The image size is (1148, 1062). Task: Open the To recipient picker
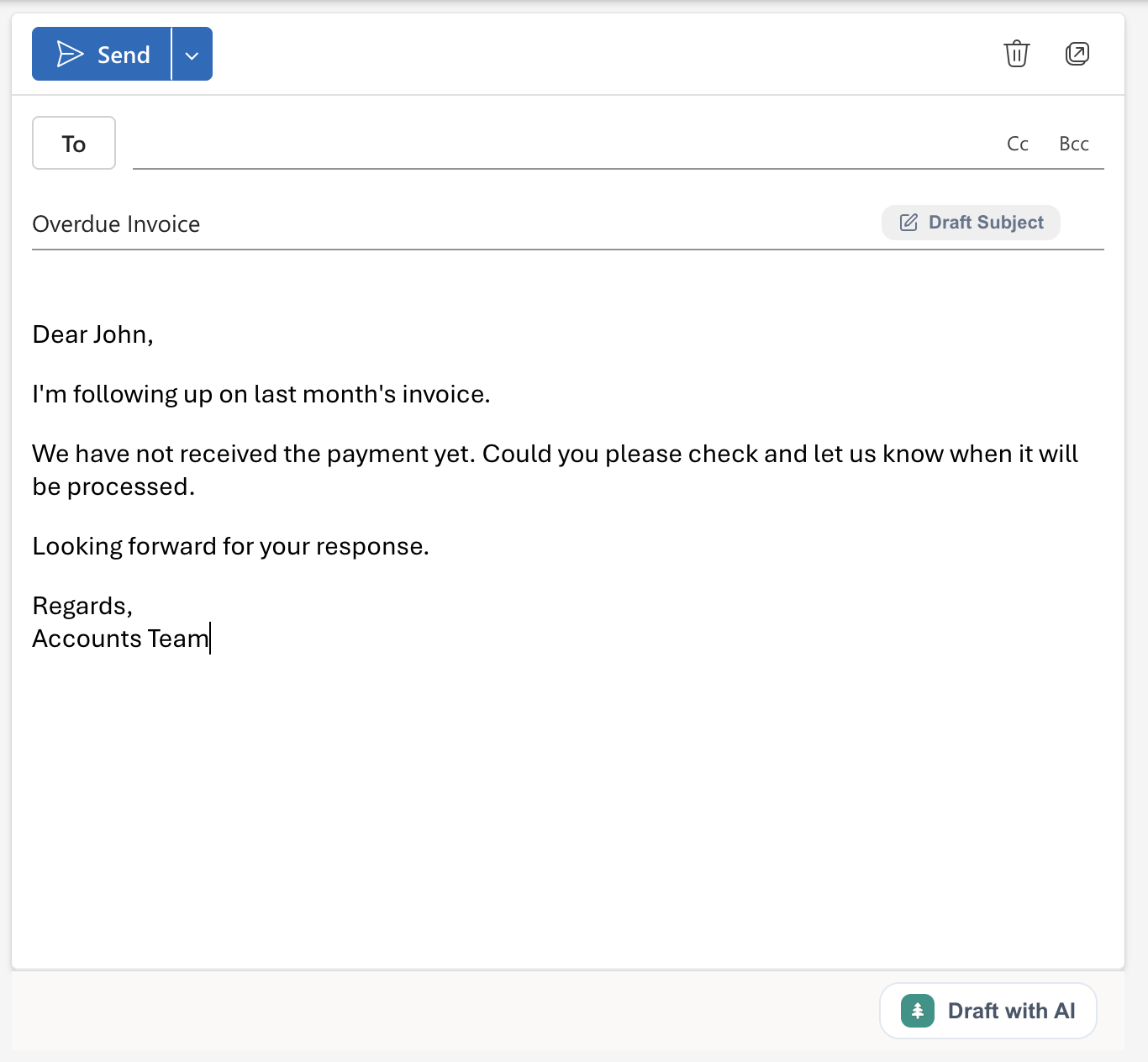tap(74, 143)
